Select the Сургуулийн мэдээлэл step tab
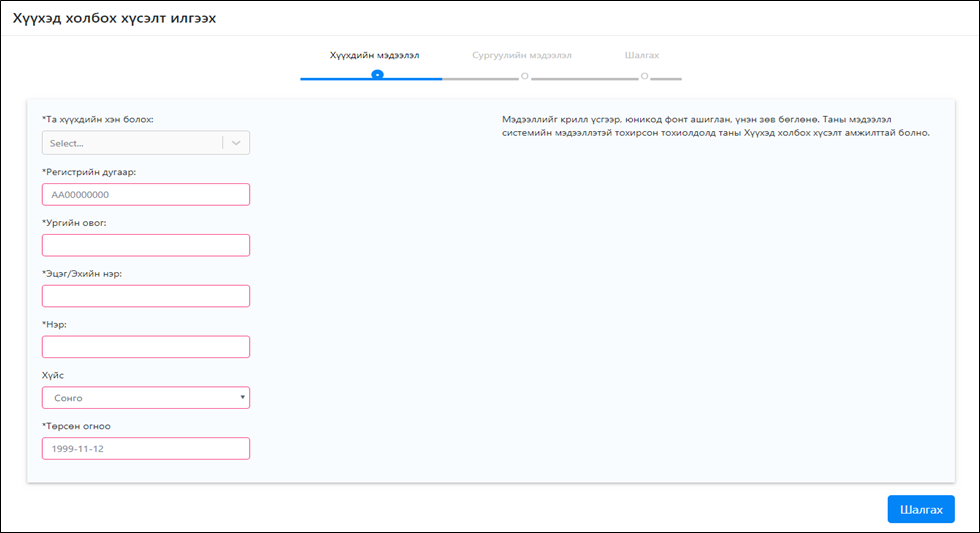 (522, 55)
